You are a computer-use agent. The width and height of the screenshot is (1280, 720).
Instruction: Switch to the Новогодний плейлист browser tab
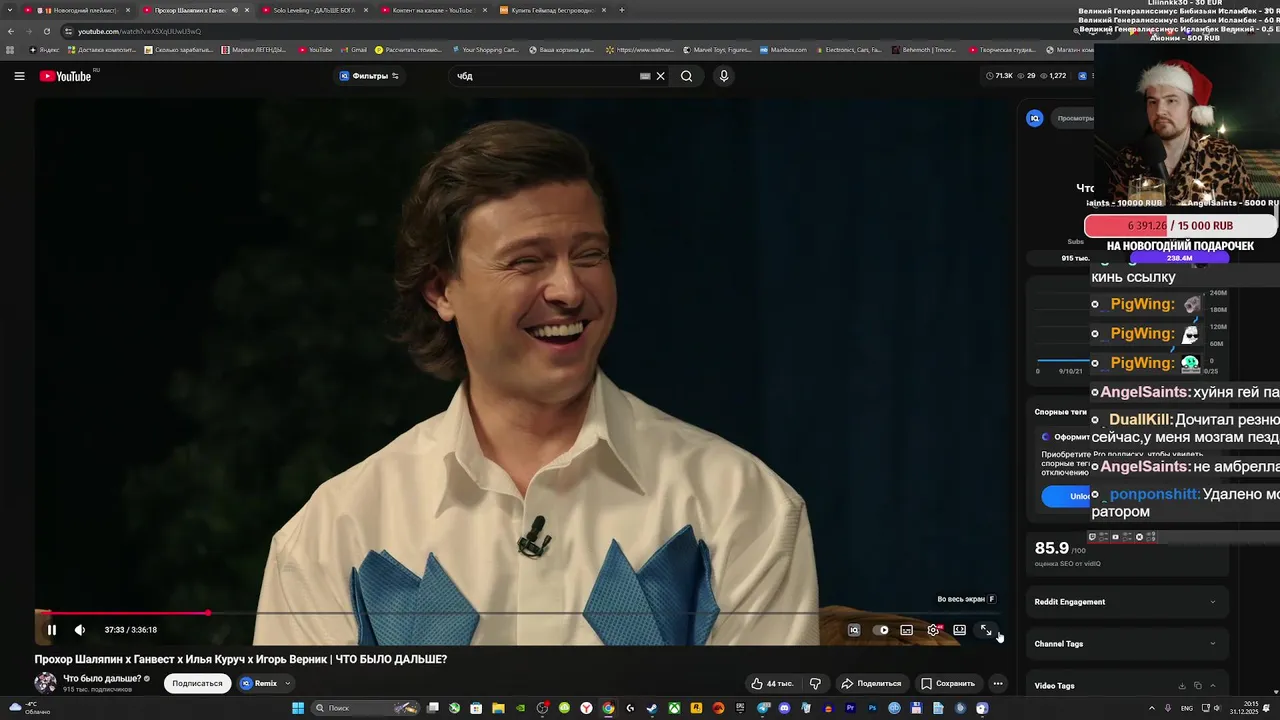(x=78, y=10)
